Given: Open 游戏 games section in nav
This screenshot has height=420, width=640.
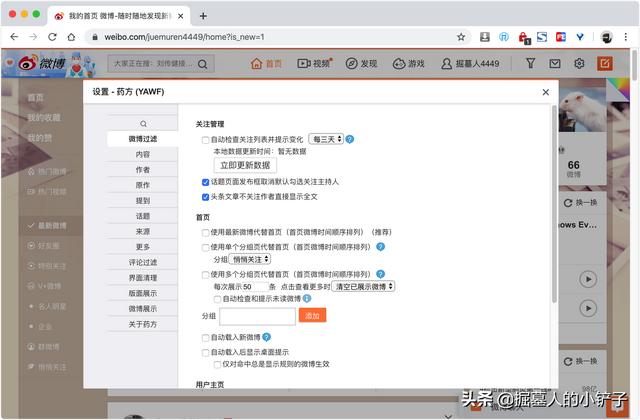Looking at the screenshot, I should [x=409, y=64].
